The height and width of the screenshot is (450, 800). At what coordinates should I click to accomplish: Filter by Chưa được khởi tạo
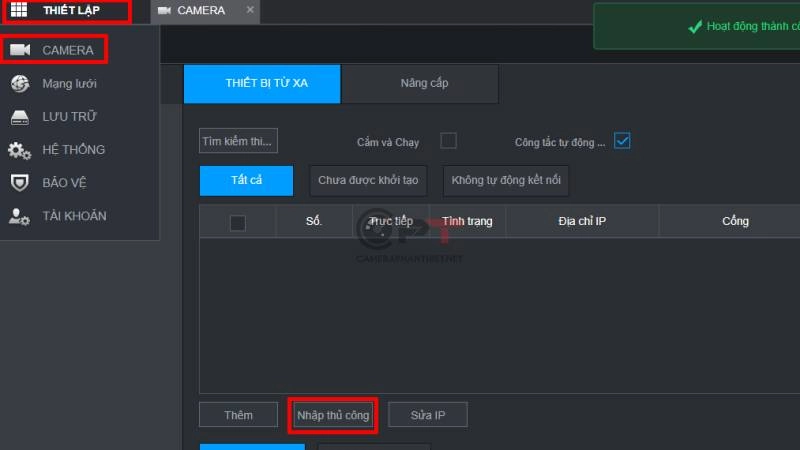click(x=368, y=181)
